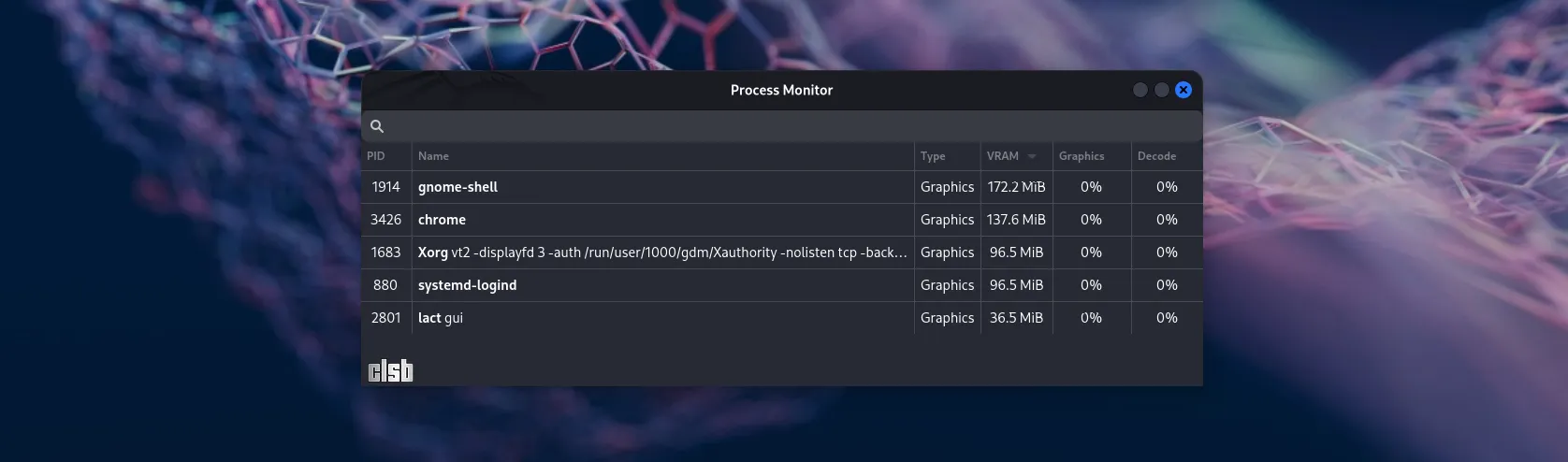This screenshot has height=462, width=1568.
Task: Click the leftmost gray minimize button
Action: pyautogui.click(x=1140, y=90)
